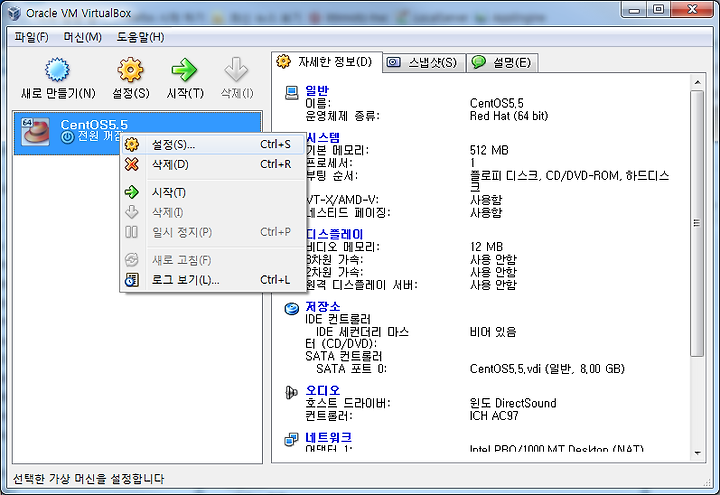Click the 'IDE 컨트롤러' label
Image resolution: width=720 pixels, height=495 pixels.
click(338, 319)
